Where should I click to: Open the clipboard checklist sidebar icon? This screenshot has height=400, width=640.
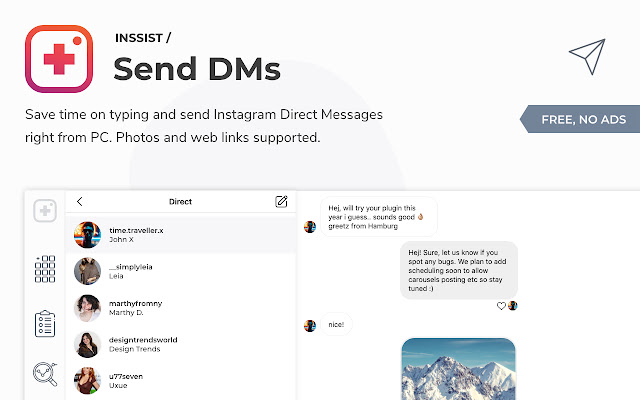[45, 324]
